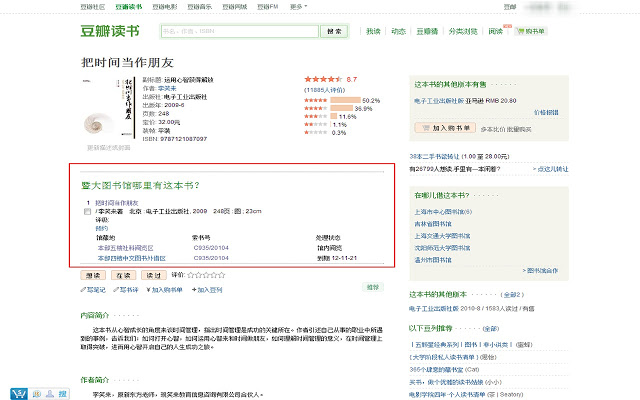Click the ¥ 加入购书单 link below rating
The height and width of the screenshot is (400, 640).
164,290
